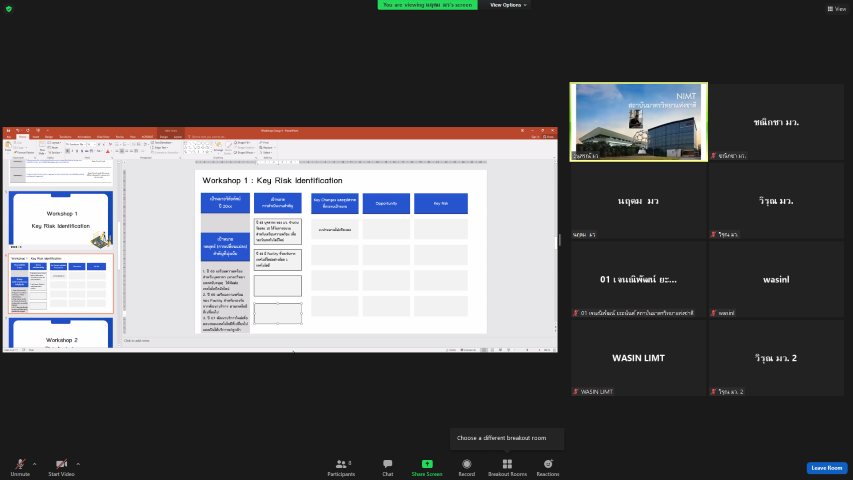Click the Choose a different breakout room option
Viewport: 853px width, 480px height.
506,438
